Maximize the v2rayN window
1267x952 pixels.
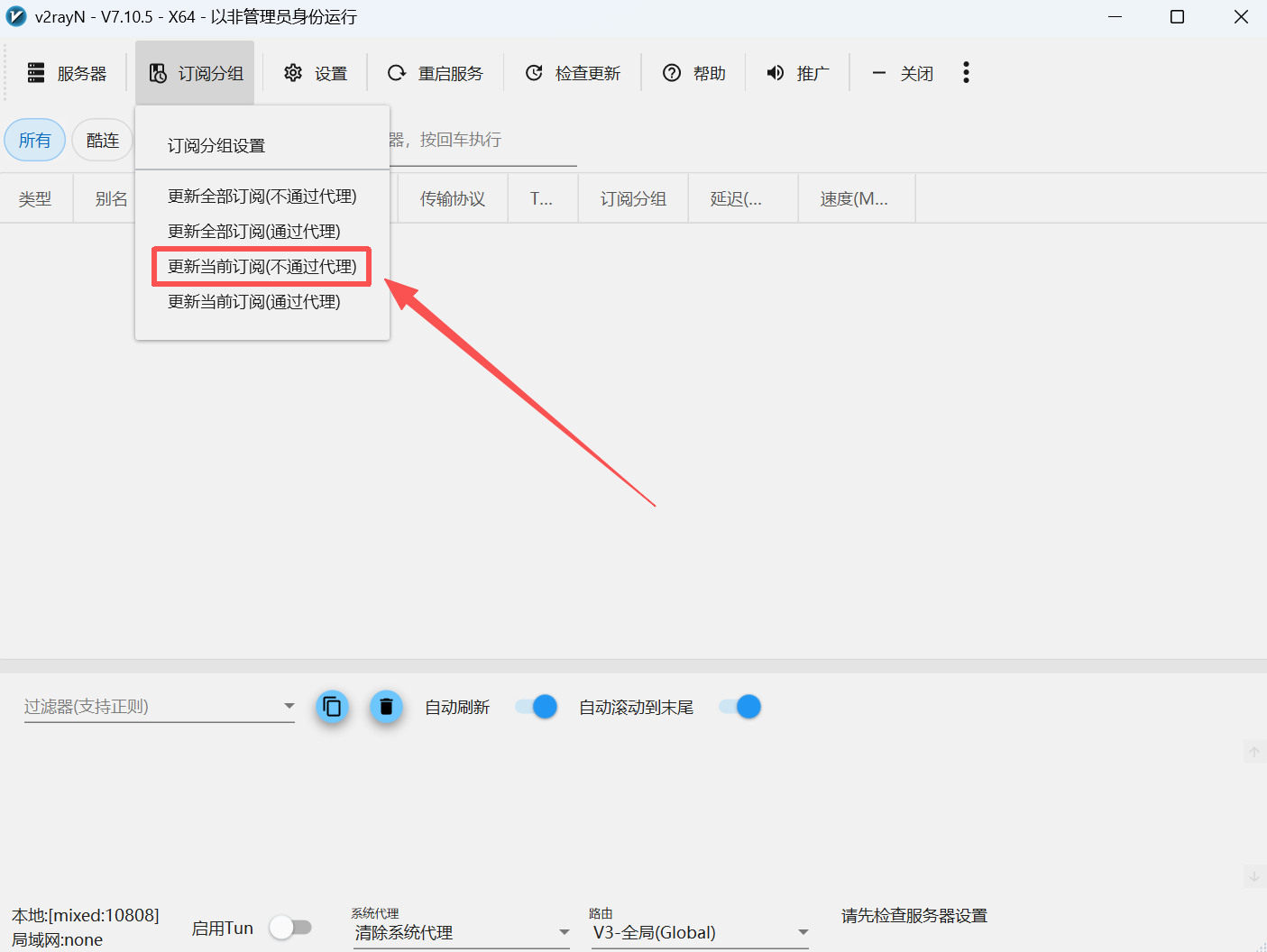click(1177, 17)
